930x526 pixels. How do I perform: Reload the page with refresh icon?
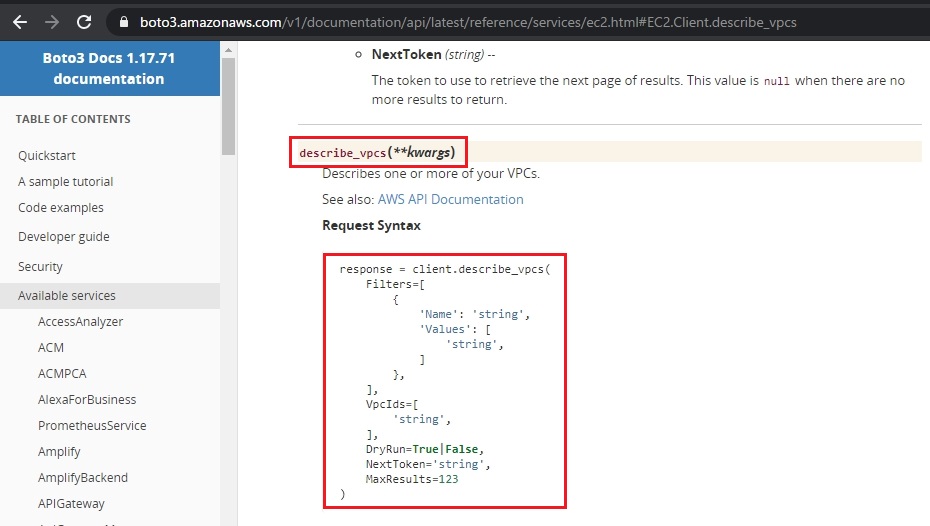pos(84,23)
